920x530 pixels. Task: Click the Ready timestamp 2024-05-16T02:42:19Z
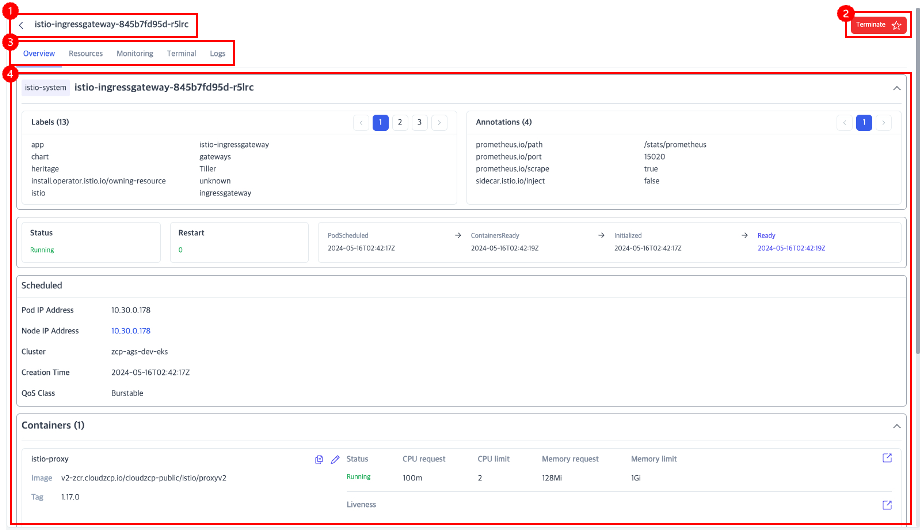[791, 248]
